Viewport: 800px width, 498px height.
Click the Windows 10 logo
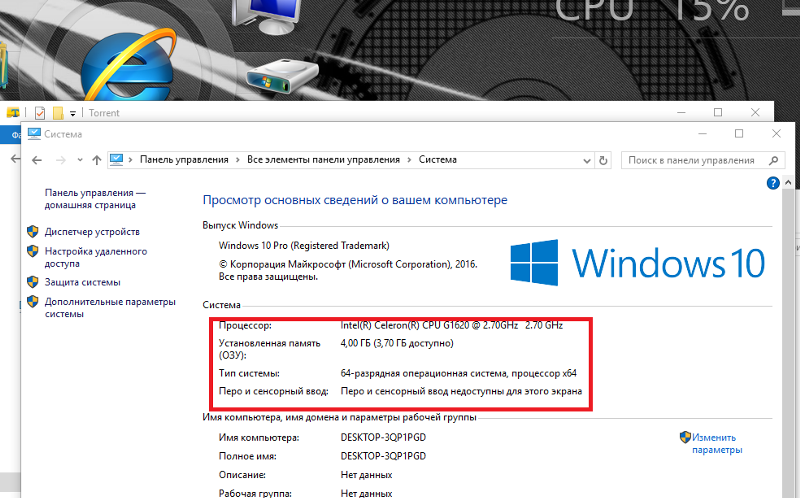638,263
